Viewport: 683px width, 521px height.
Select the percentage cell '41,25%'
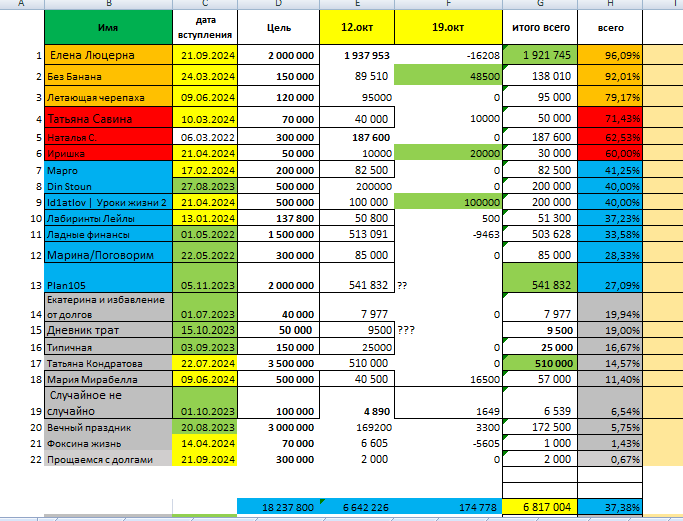click(x=610, y=169)
